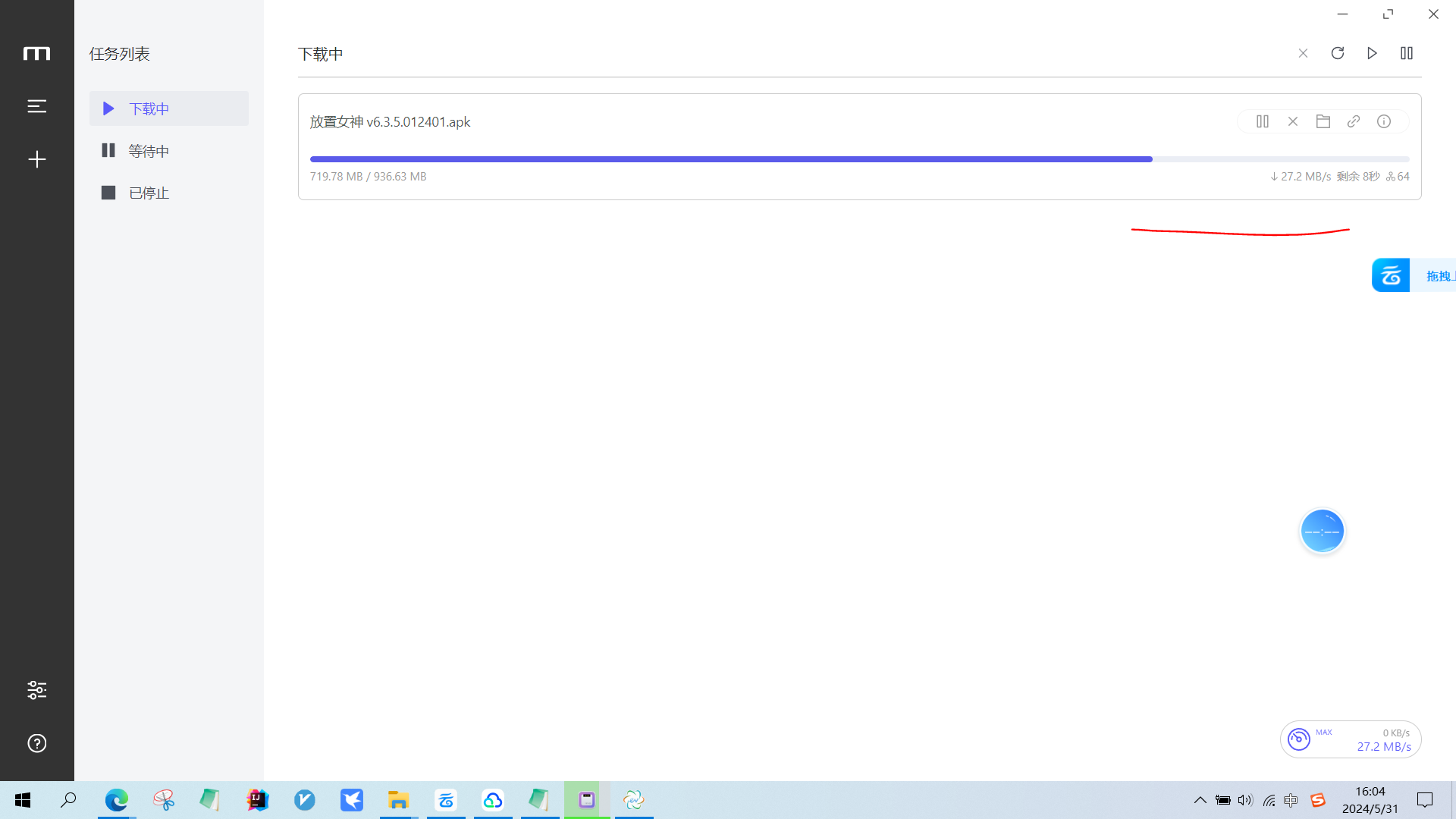Open Microsoft Edge from the taskbar

[117, 800]
